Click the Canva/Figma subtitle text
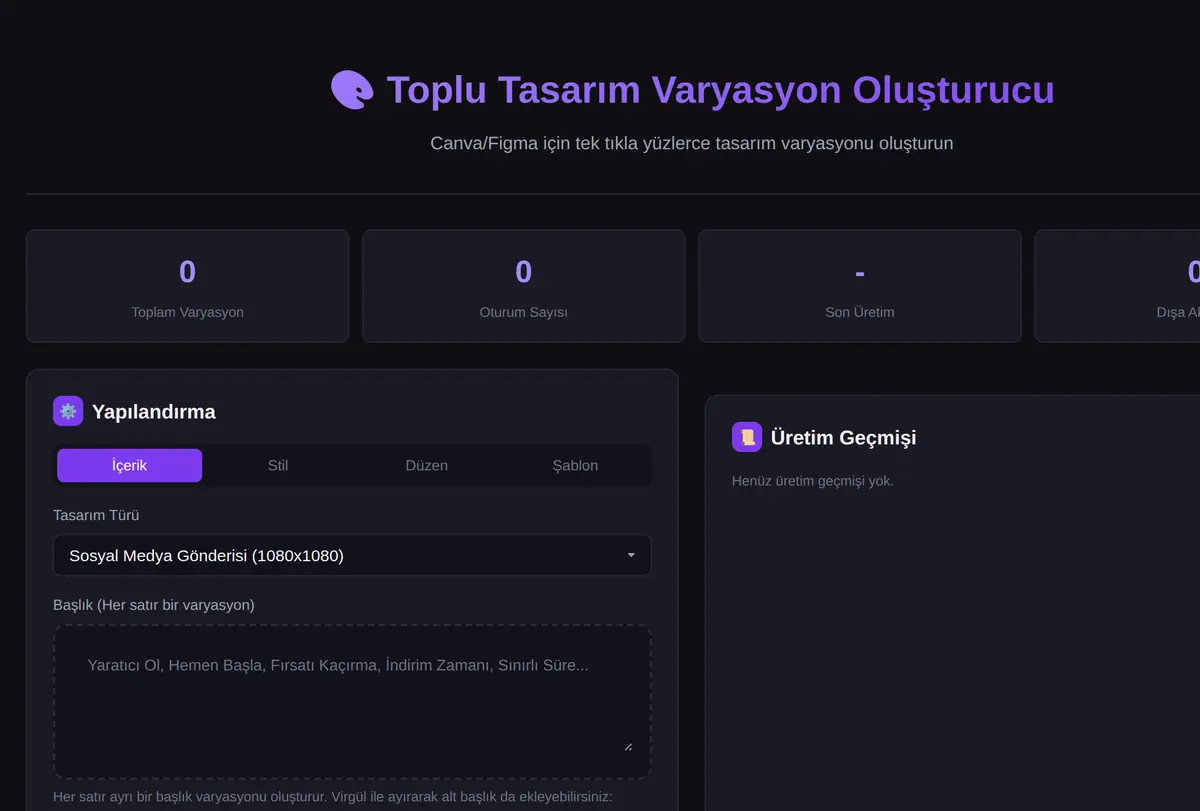 [x=691, y=143]
